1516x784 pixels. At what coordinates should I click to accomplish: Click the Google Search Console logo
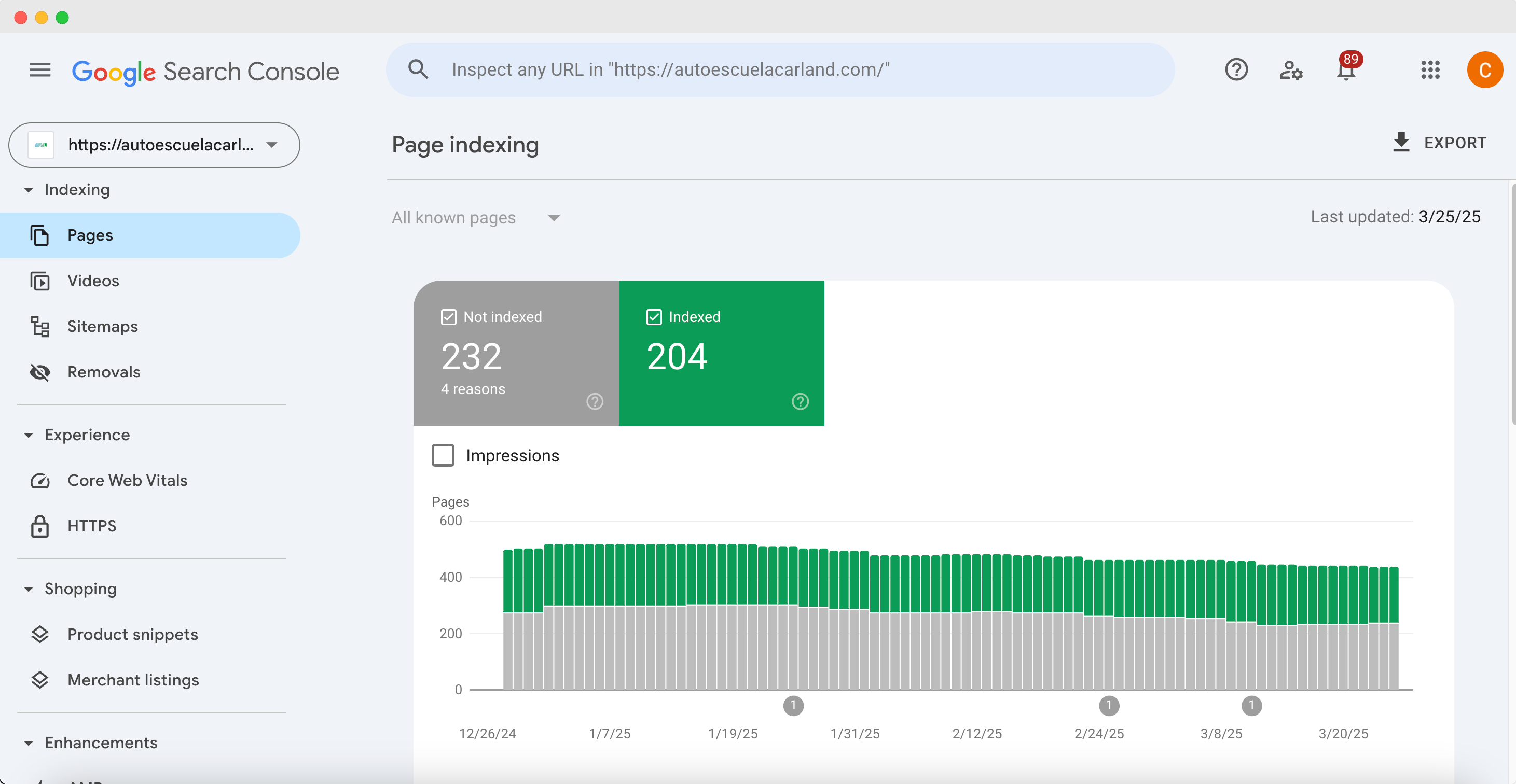(205, 72)
